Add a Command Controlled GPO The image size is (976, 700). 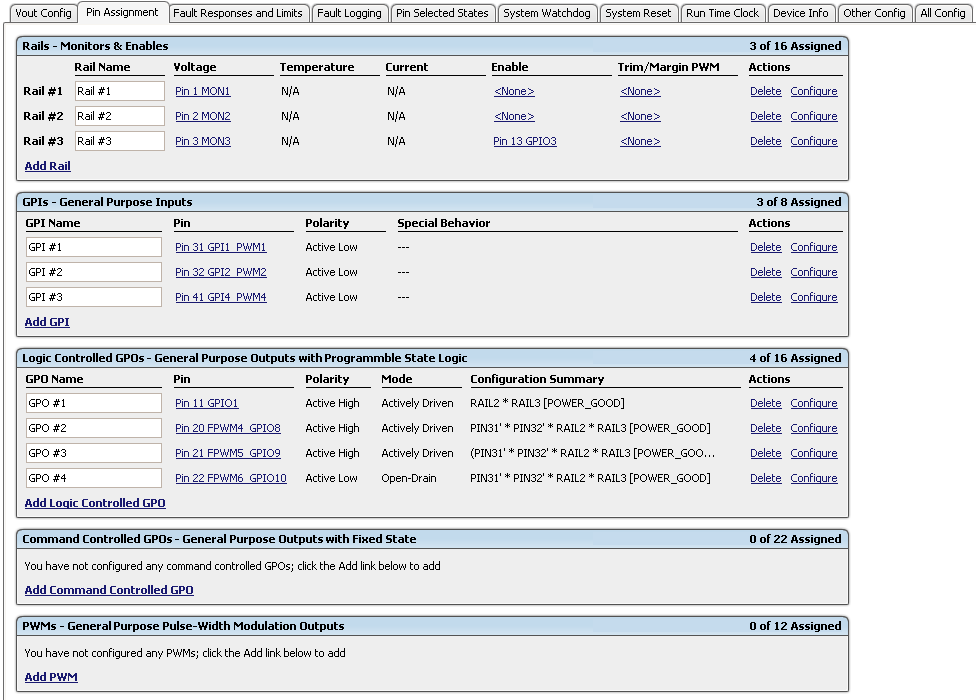[x=108, y=589]
